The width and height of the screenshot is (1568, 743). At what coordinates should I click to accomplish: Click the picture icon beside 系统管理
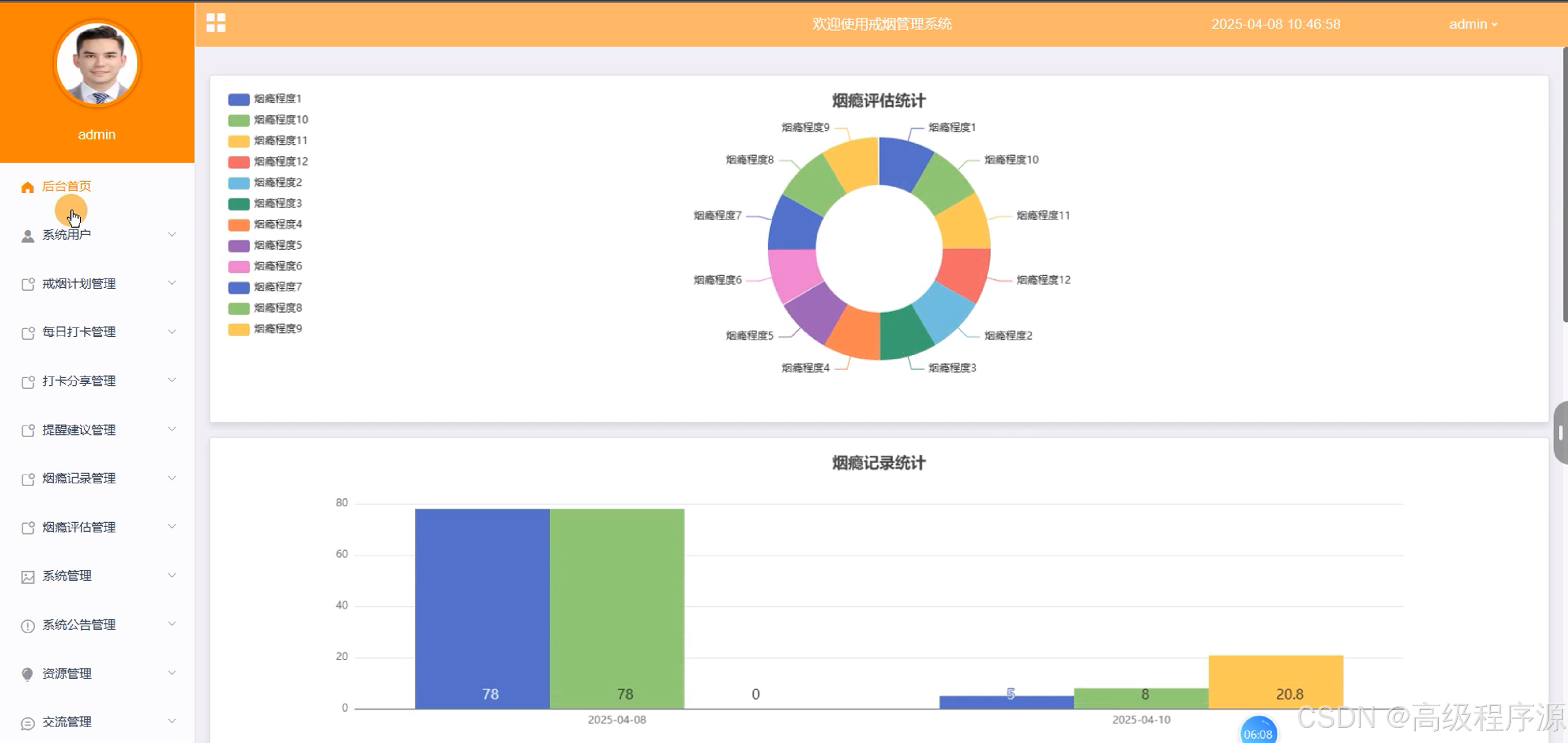28,577
